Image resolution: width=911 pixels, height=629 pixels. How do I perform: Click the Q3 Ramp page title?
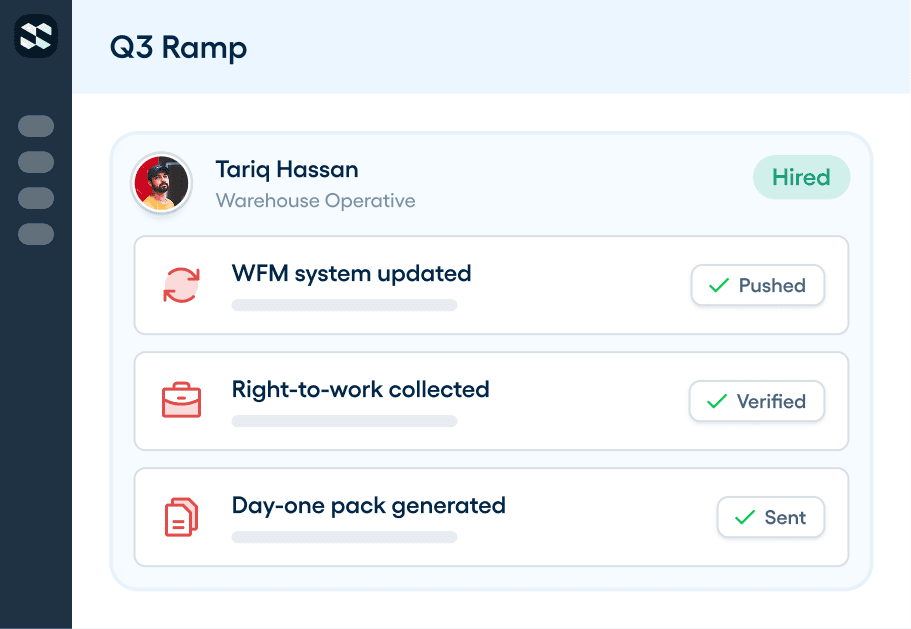pos(178,48)
